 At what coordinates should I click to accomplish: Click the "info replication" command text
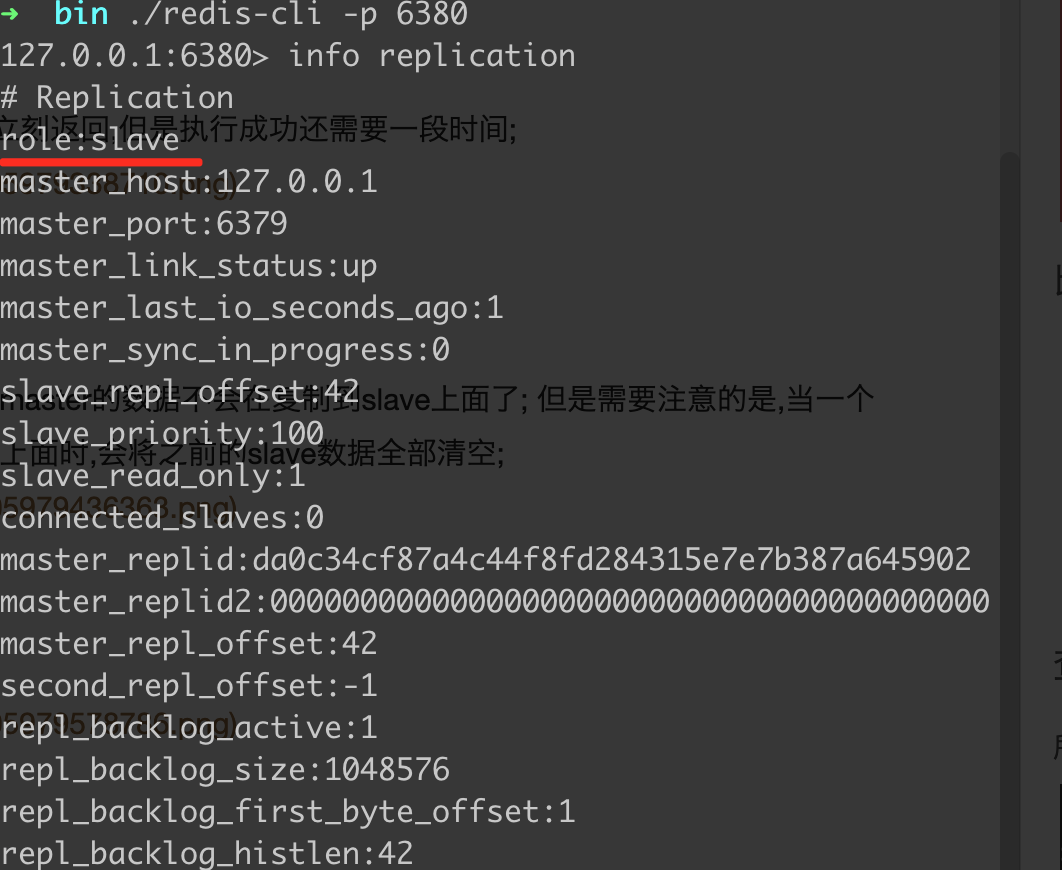pyautogui.click(x=432, y=56)
